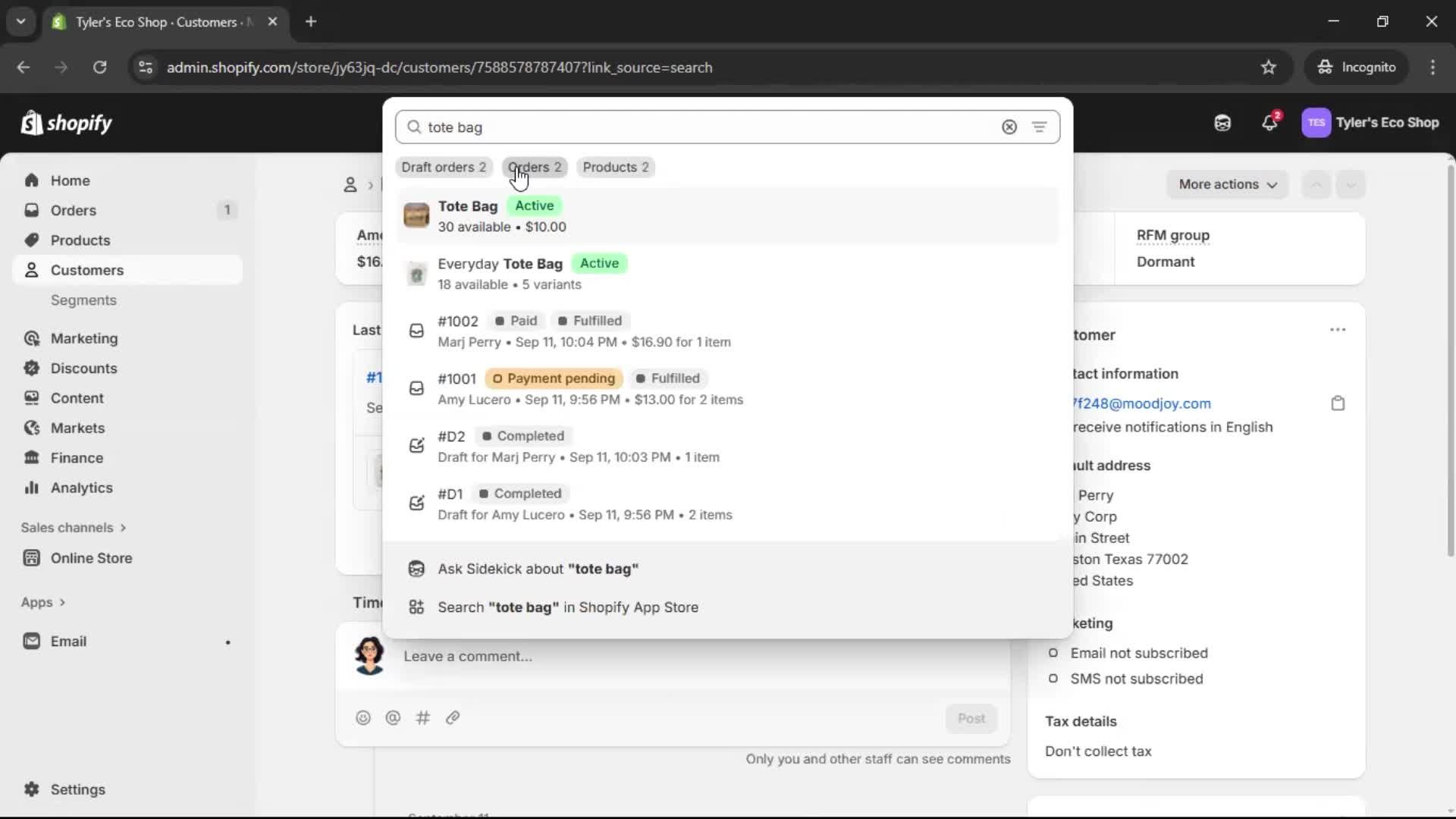Image resolution: width=1456 pixels, height=819 pixels.
Task: Post the comment
Action: (971, 718)
